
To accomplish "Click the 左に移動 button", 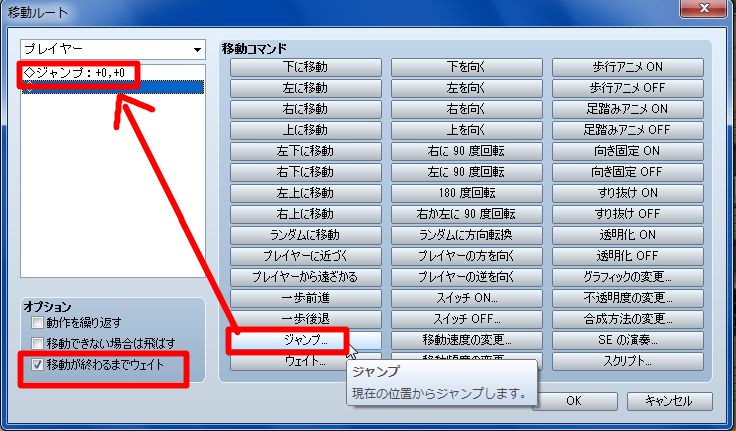I will (306, 88).
